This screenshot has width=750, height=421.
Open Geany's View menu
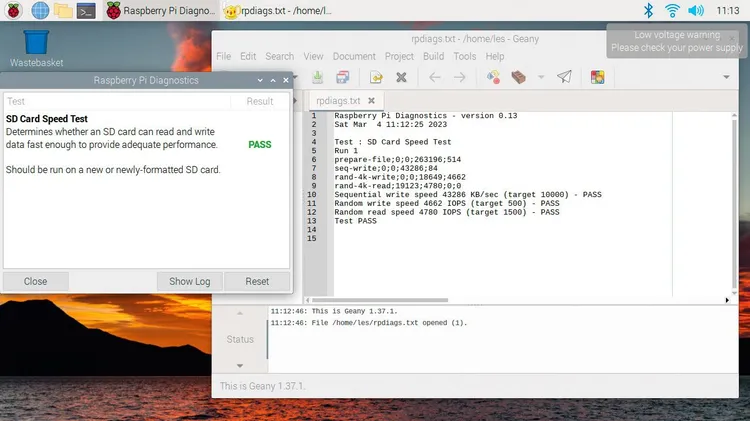click(x=313, y=56)
